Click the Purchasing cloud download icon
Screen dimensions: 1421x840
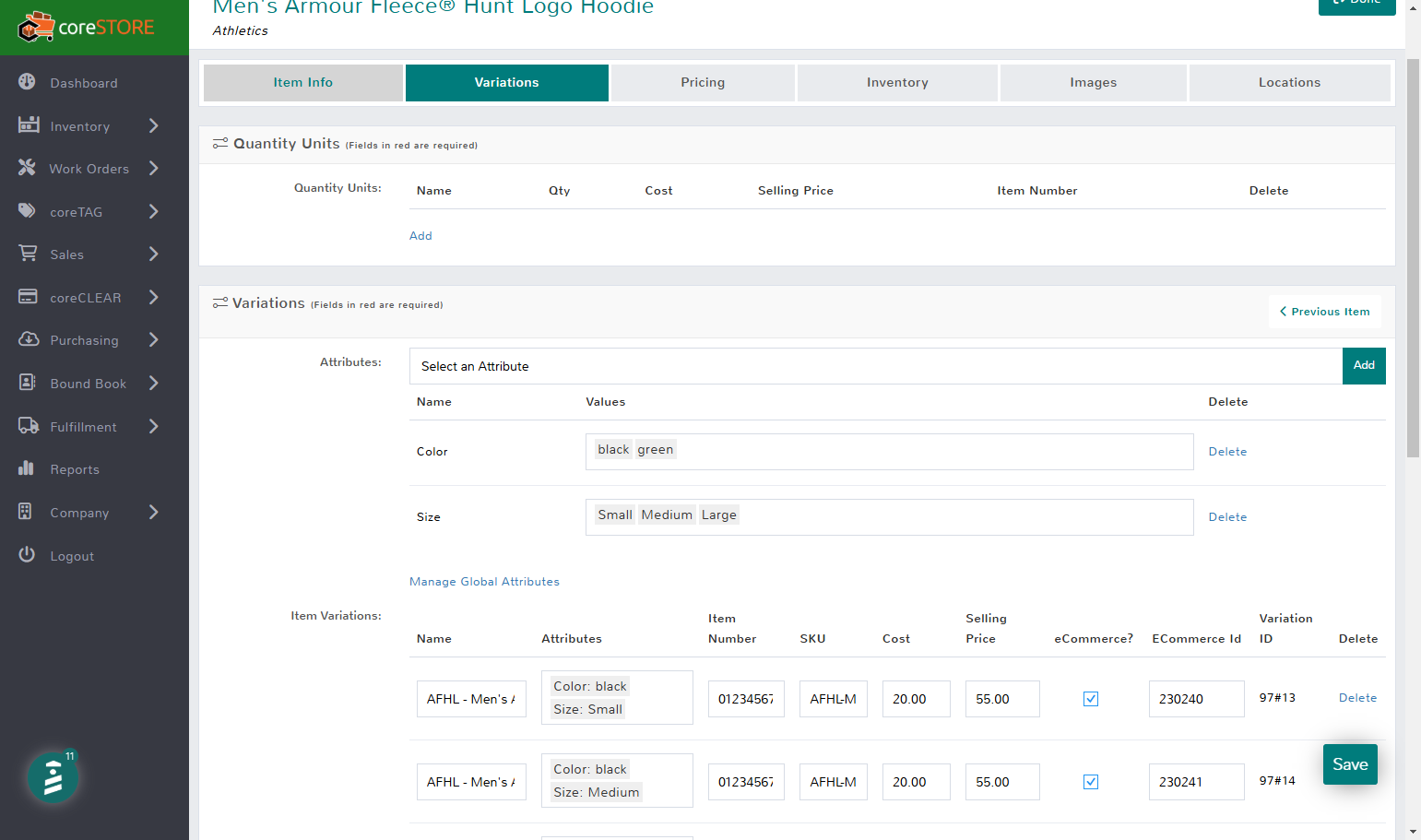click(x=29, y=339)
